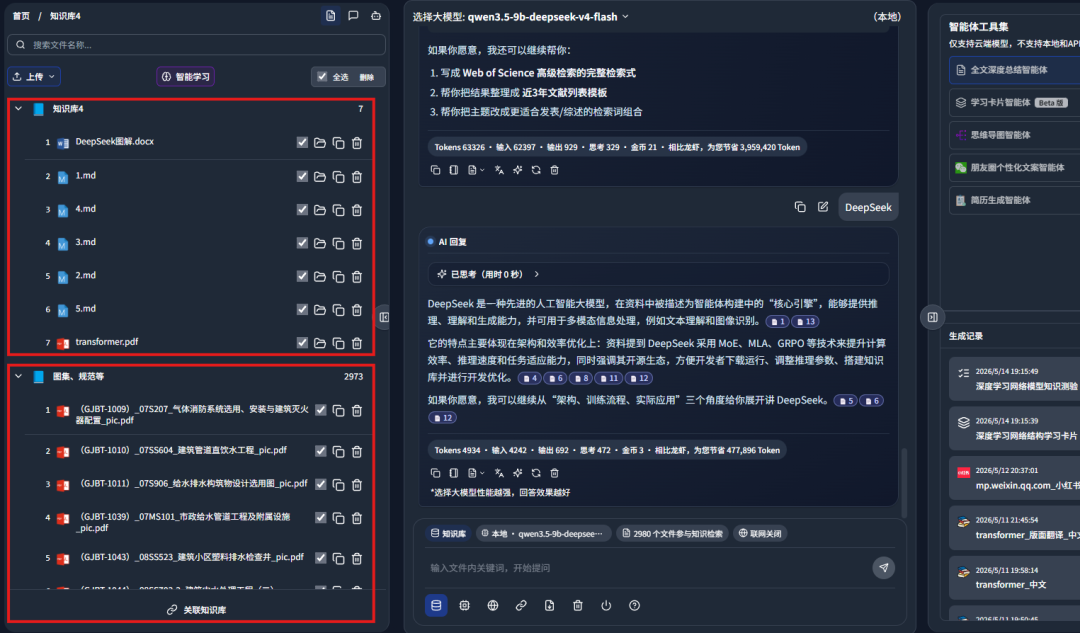Open the chat bubble icon in left panel header
This screenshot has height=633, width=1080.
[x=353, y=15]
